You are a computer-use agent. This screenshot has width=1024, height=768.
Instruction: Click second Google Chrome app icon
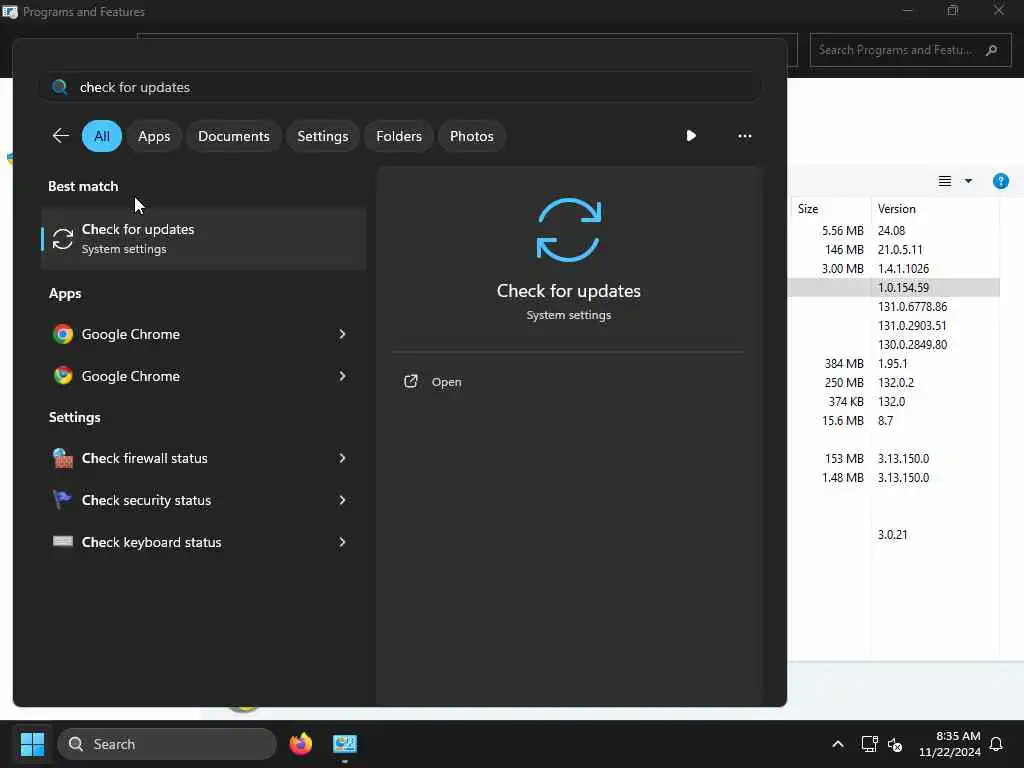63,376
